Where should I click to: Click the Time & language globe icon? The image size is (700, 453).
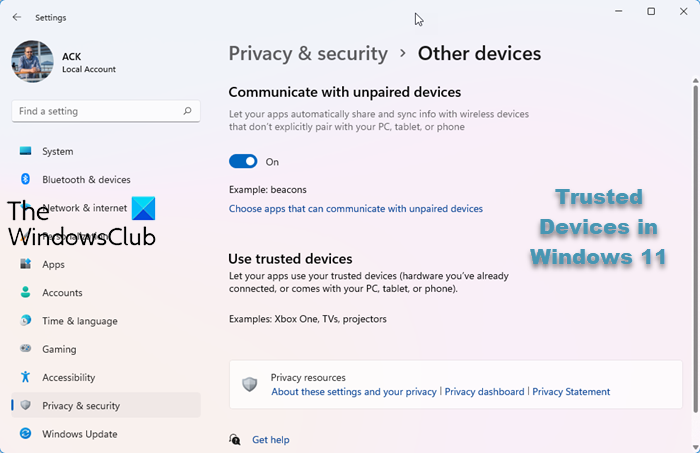coord(25,321)
